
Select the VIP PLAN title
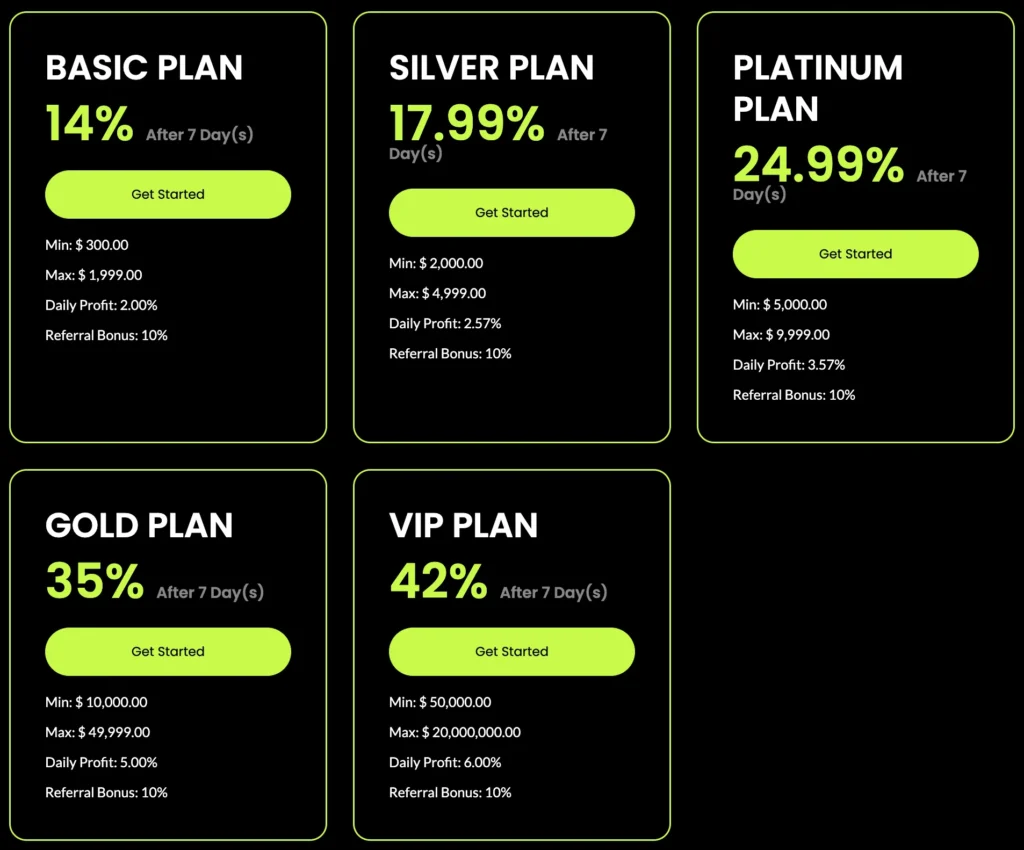coord(463,525)
